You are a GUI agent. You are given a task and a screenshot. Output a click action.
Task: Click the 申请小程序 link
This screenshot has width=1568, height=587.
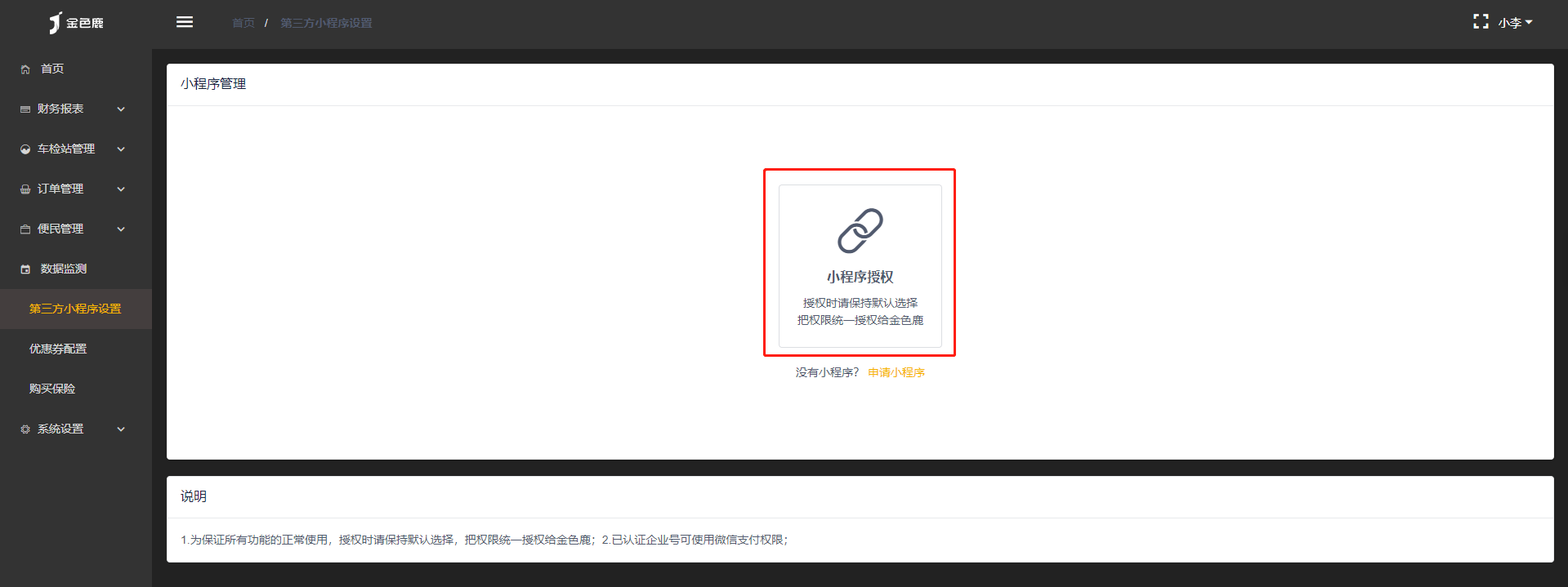[x=896, y=372]
